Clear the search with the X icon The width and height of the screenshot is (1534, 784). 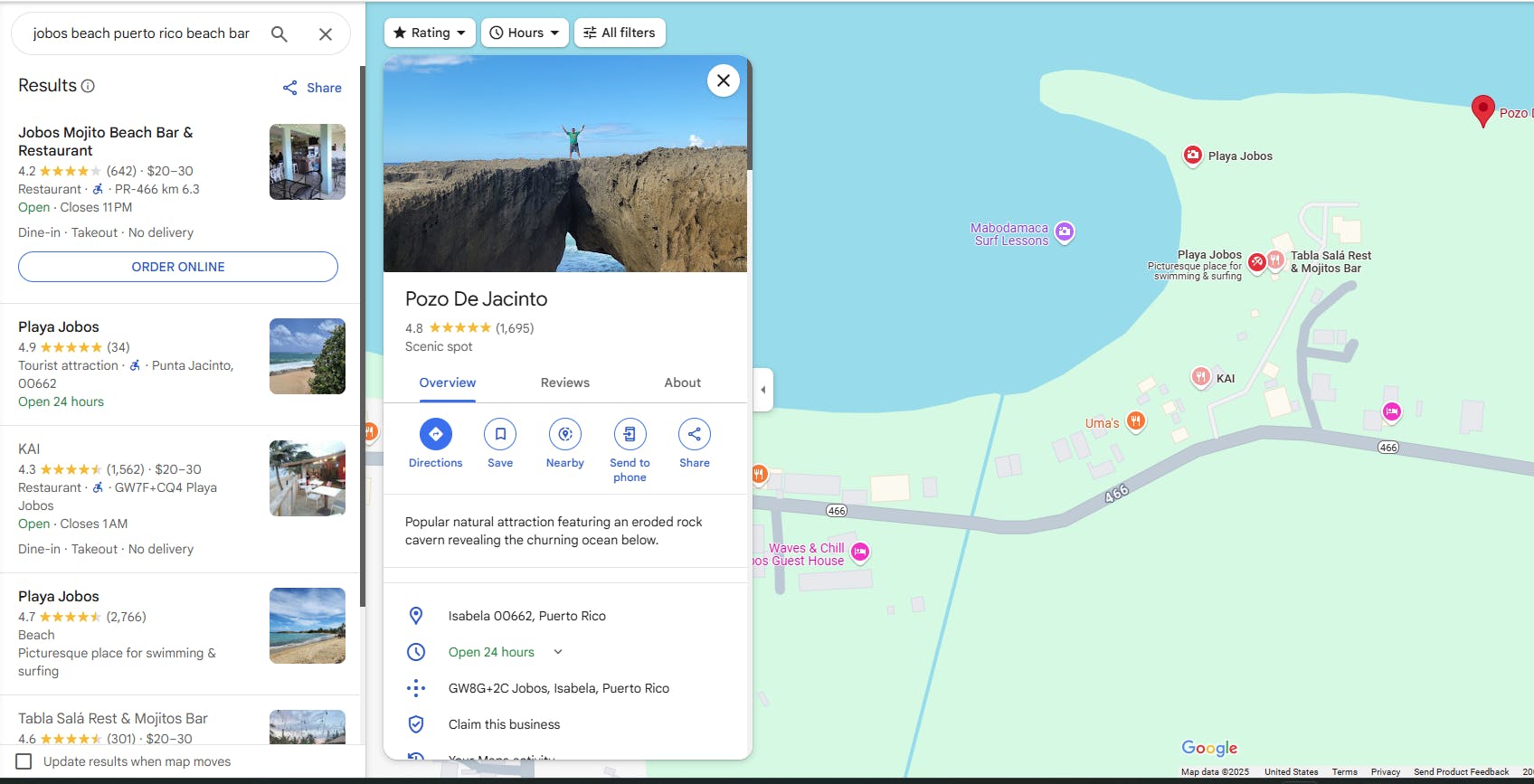[x=326, y=34]
